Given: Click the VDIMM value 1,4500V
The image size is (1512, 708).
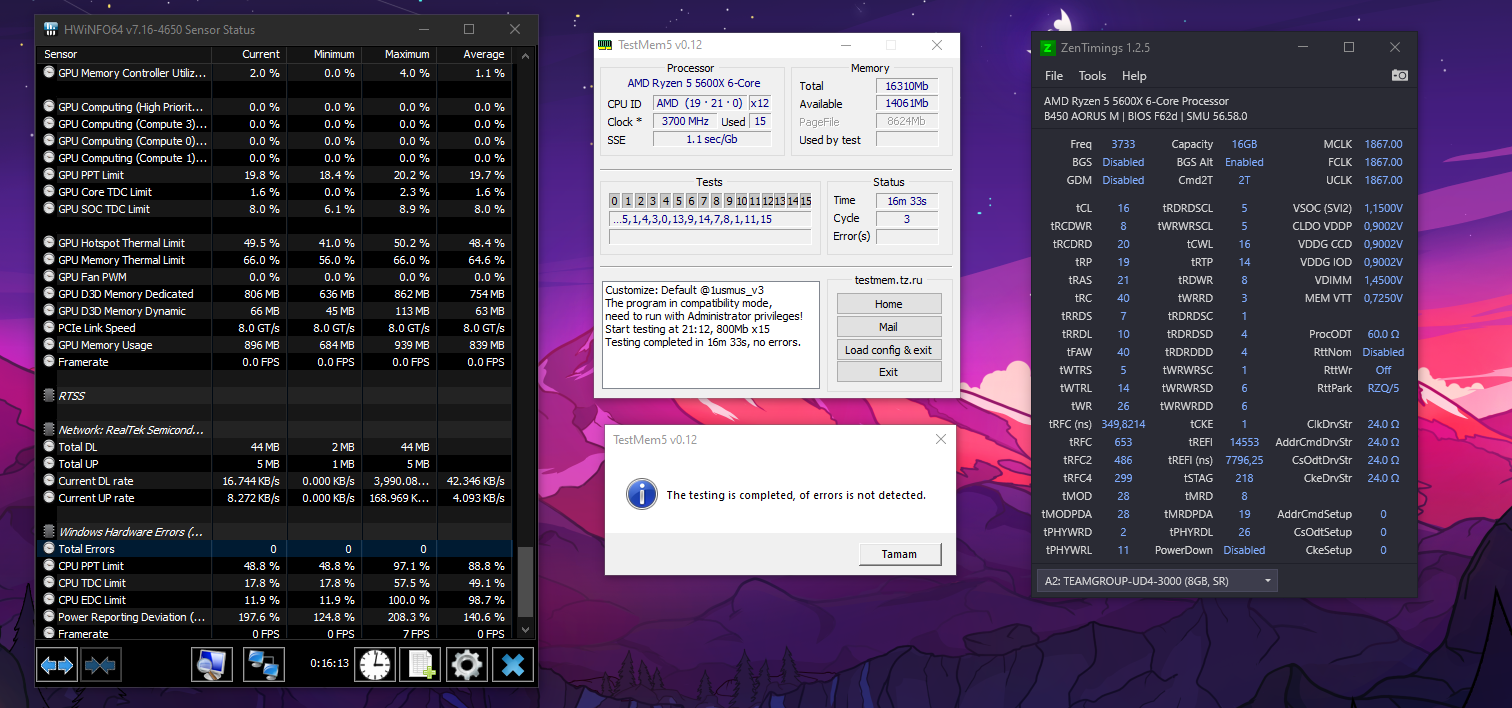Looking at the screenshot, I should coord(1381,280).
